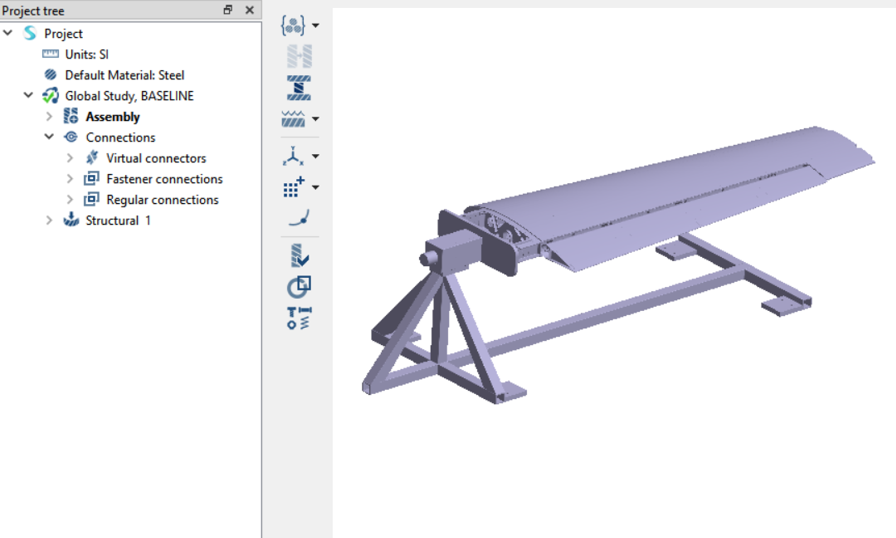Click the bolt and spring icon at toolbar bottom
Viewport: 896px width, 538px height.
click(298, 318)
